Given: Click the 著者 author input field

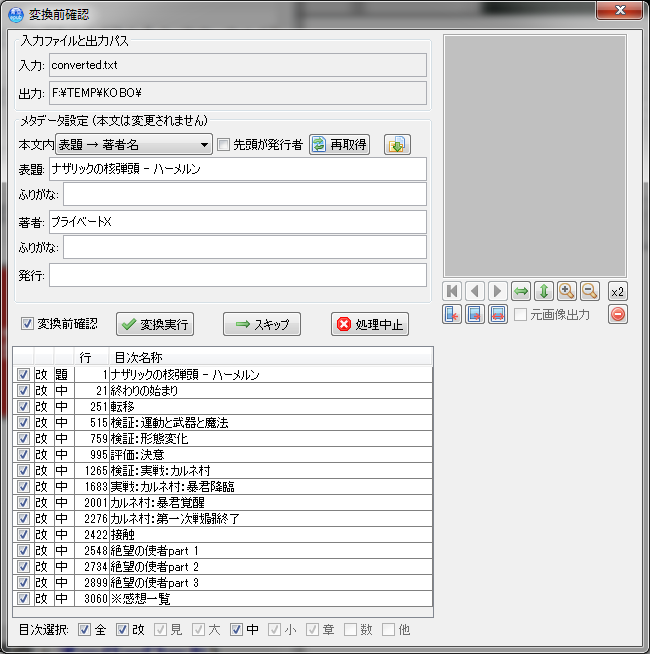Looking at the screenshot, I should [x=238, y=222].
